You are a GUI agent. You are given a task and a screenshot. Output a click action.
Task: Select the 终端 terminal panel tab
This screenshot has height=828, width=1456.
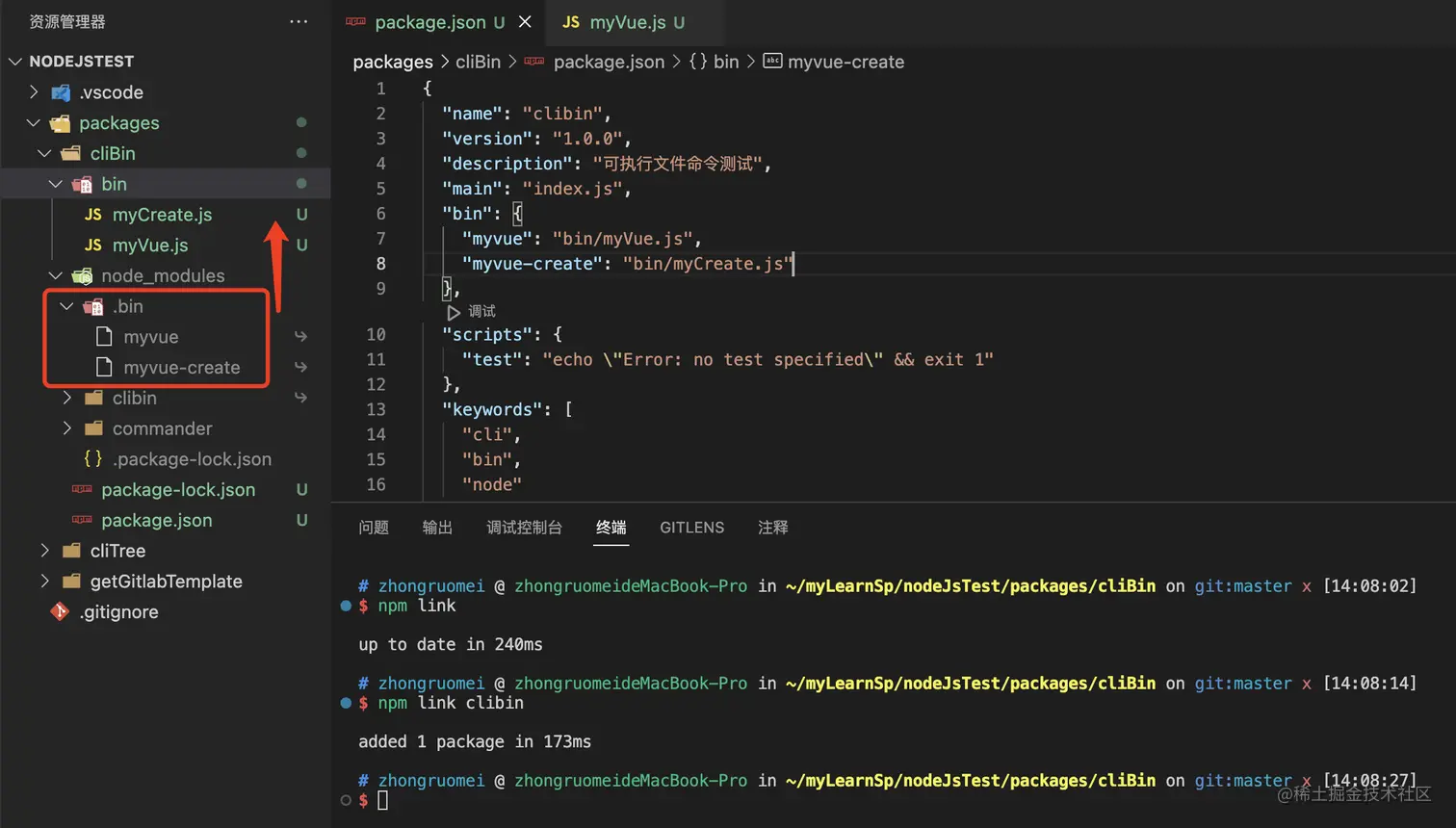click(611, 528)
